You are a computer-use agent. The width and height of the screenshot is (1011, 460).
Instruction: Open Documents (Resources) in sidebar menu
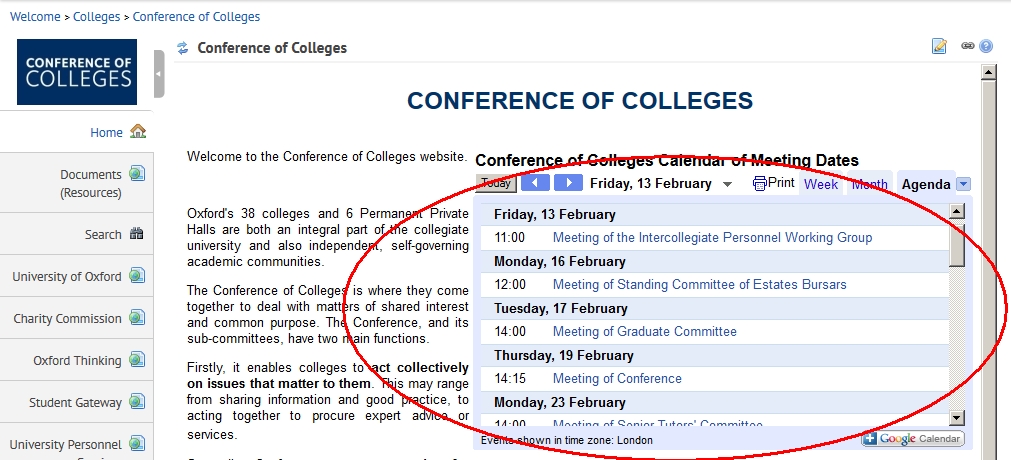click(90, 183)
